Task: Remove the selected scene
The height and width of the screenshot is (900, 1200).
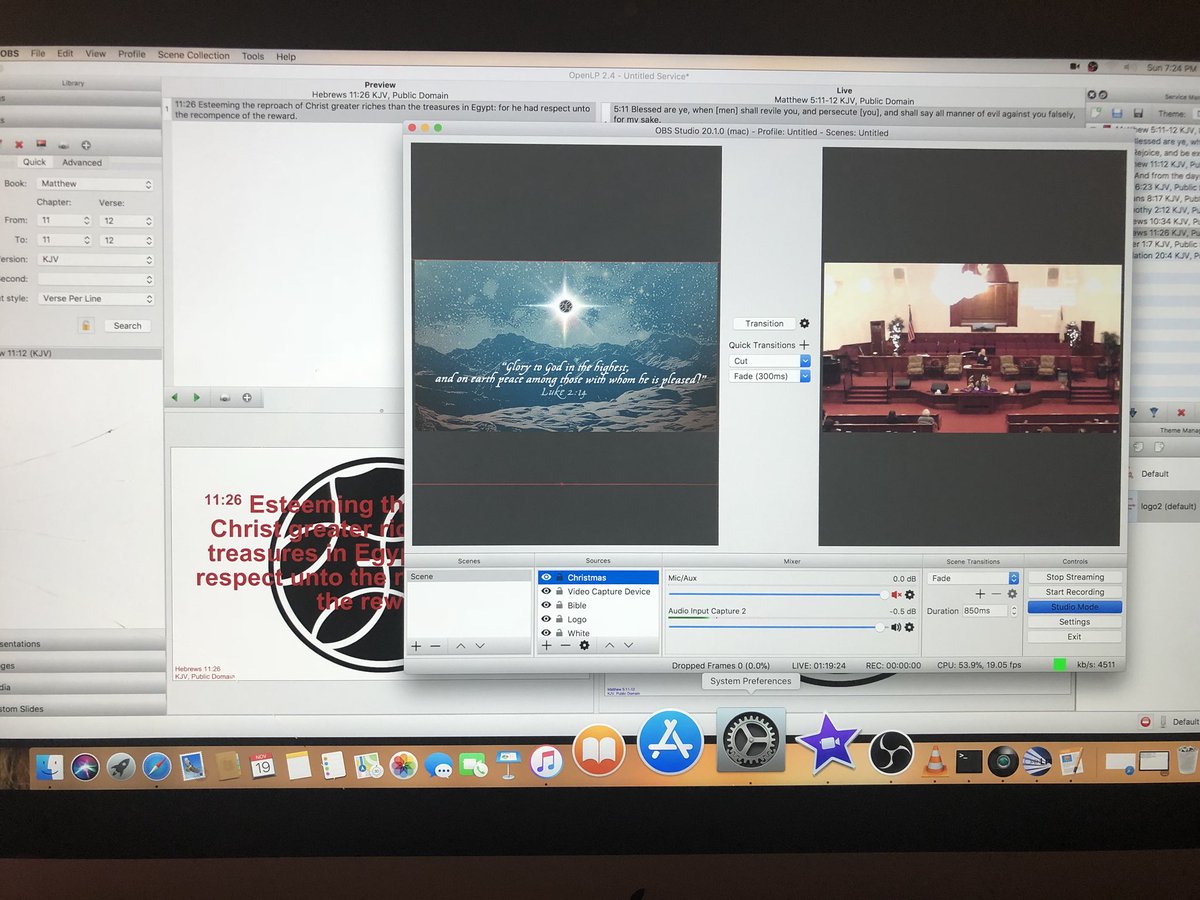Action: pos(435,646)
